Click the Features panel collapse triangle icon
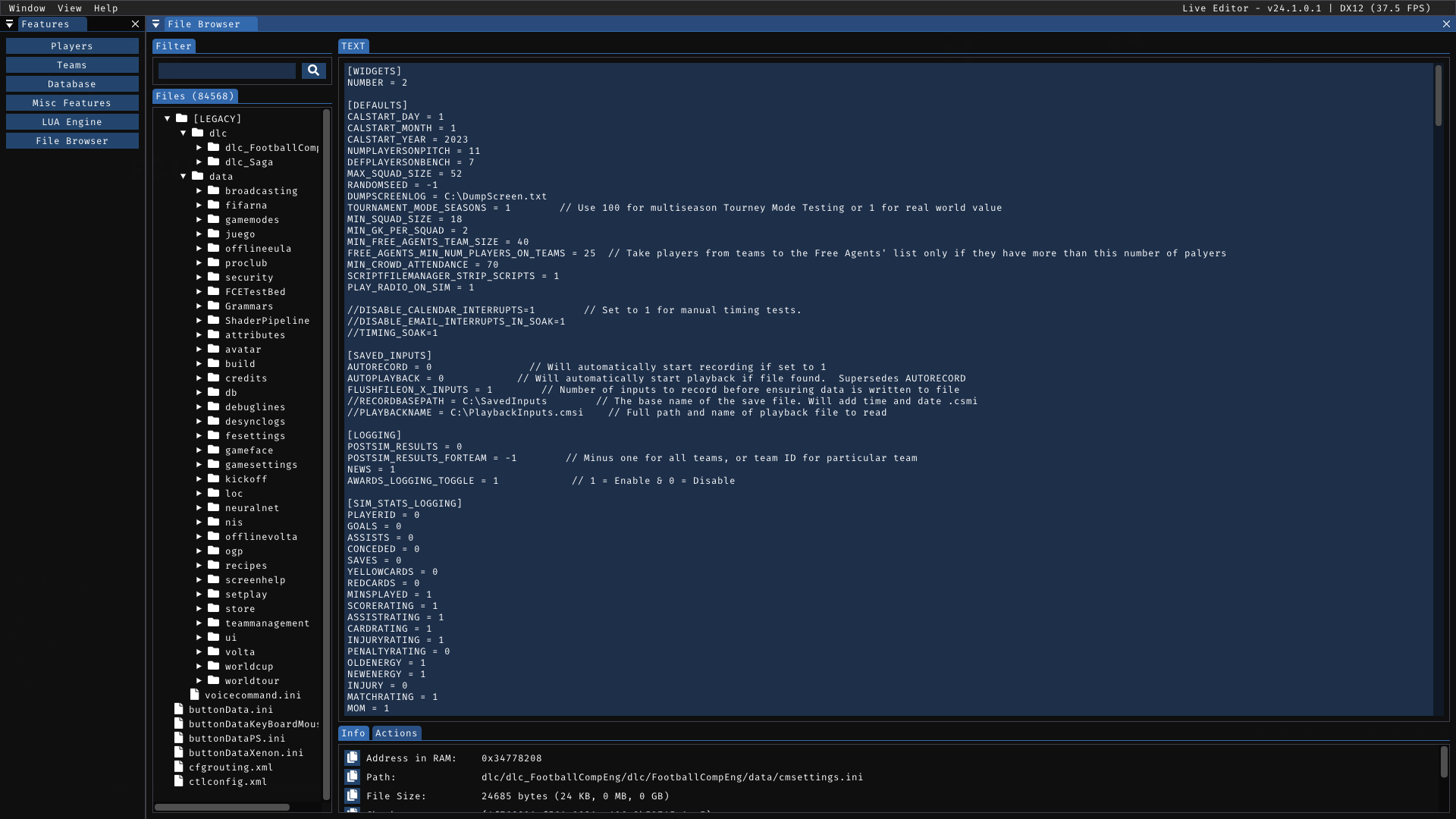The image size is (1456, 819). (x=9, y=24)
